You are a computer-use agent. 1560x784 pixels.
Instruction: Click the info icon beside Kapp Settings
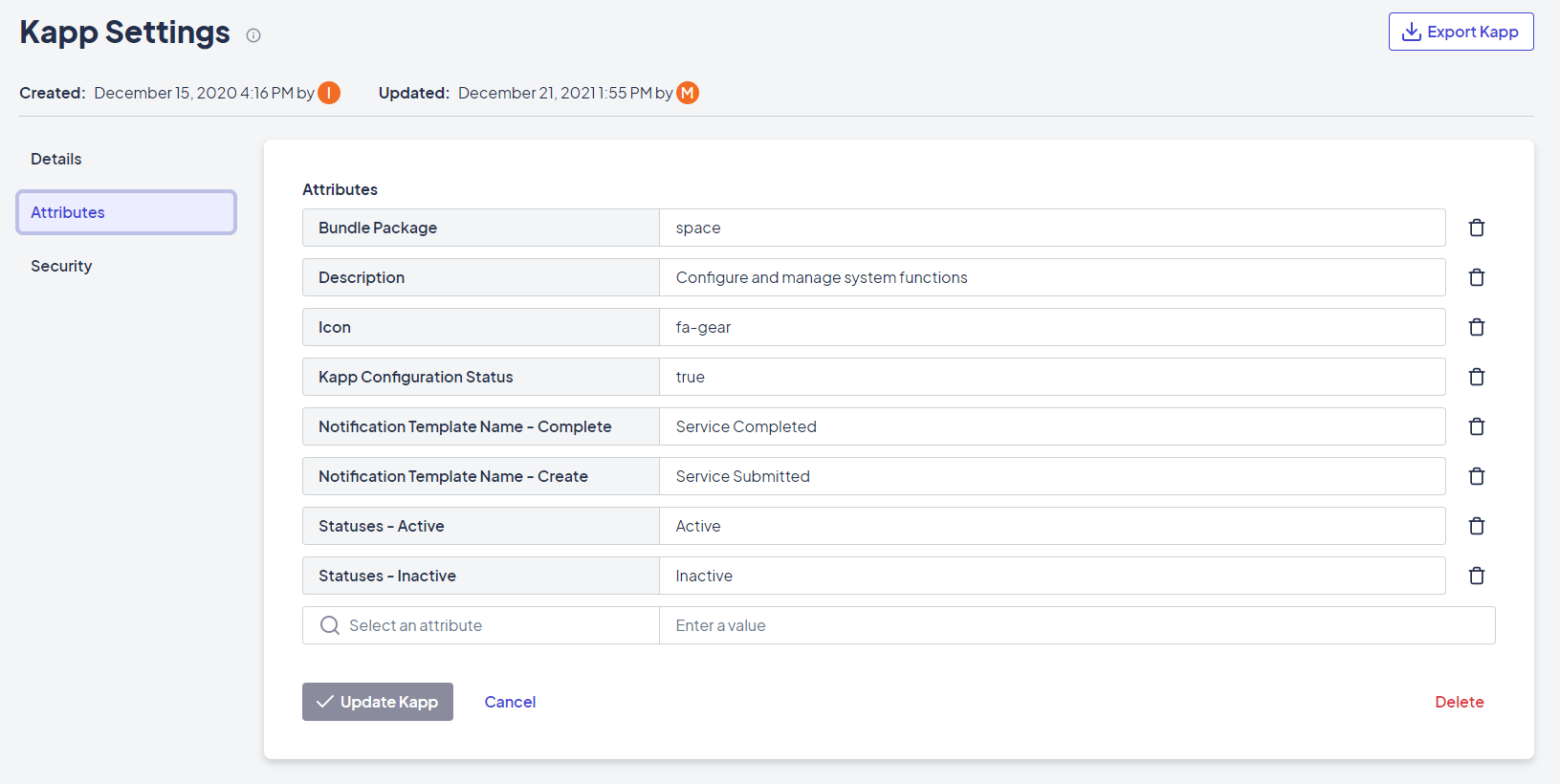(x=253, y=35)
